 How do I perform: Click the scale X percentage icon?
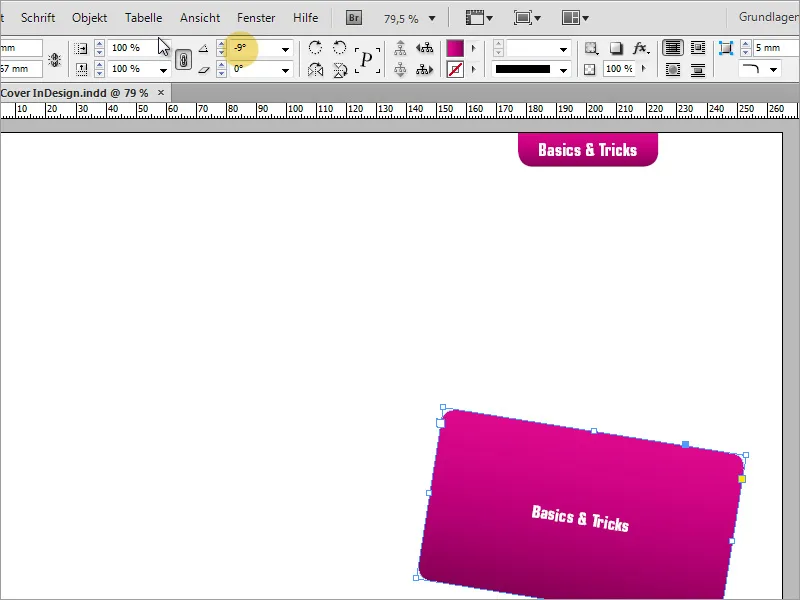[81, 48]
